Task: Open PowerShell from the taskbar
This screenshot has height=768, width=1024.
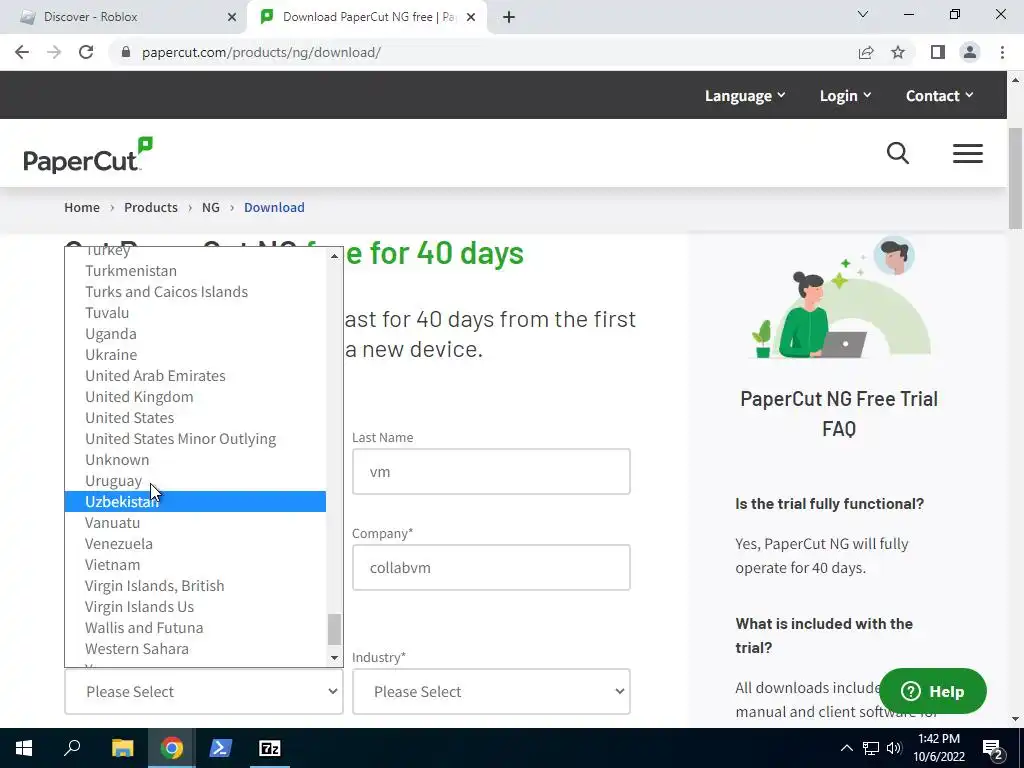Action: click(221, 748)
